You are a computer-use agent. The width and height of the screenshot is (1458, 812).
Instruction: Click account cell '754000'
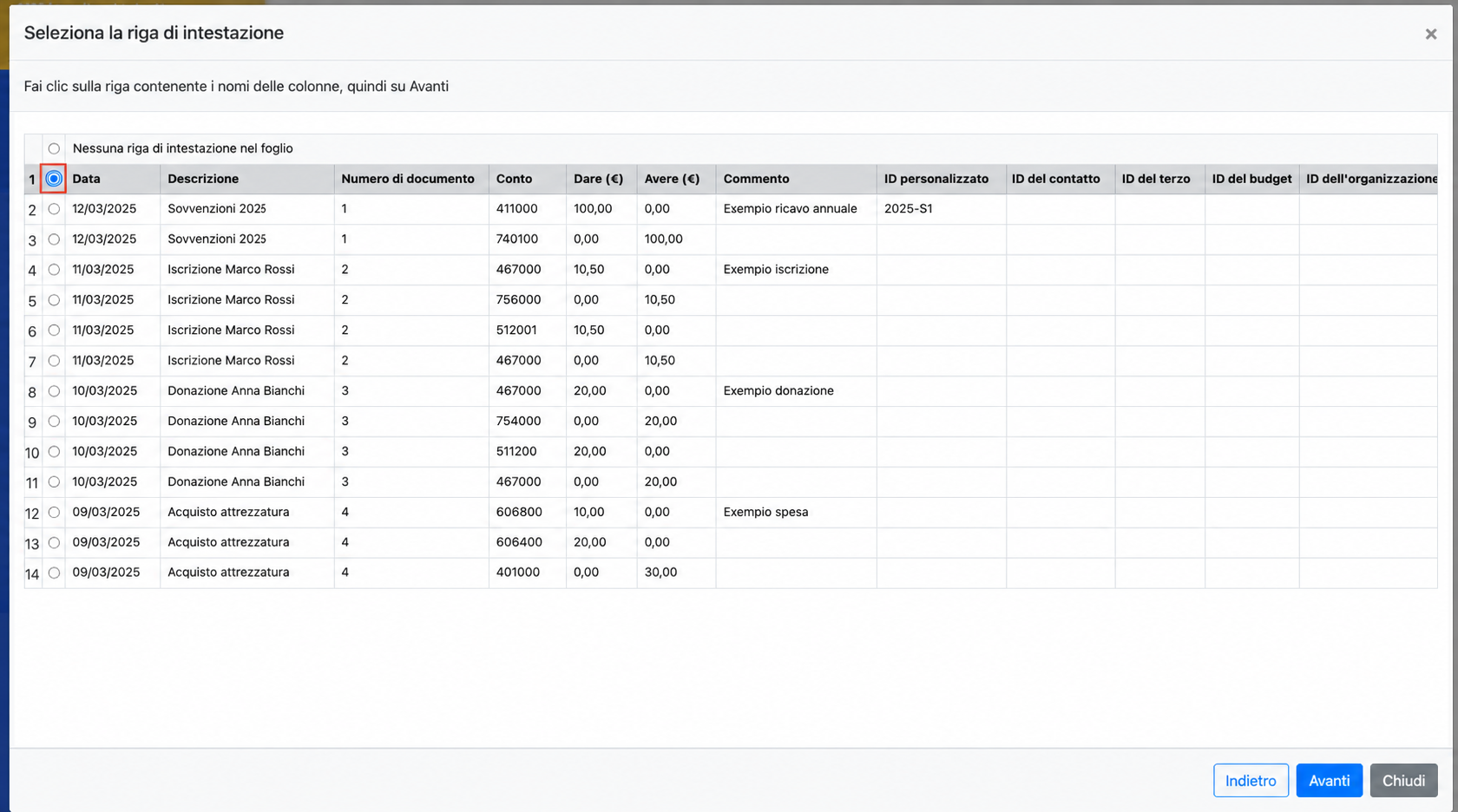(x=528, y=422)
